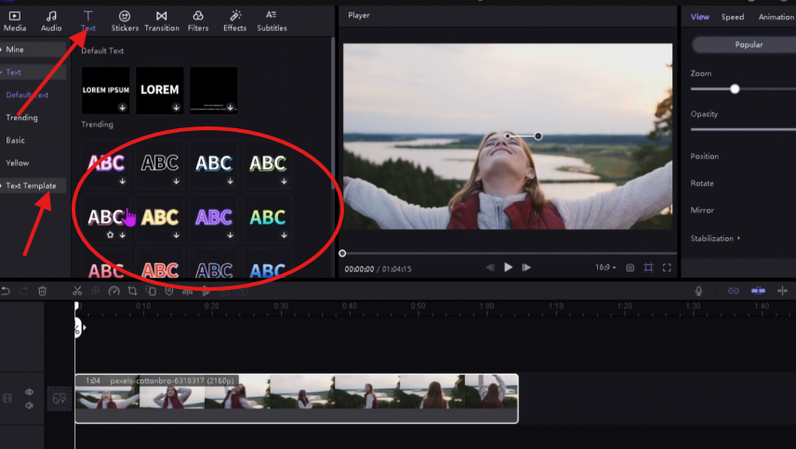Click the Opacity slider track
The width and height of the screenshot is (796, 449).
(743, 130)
